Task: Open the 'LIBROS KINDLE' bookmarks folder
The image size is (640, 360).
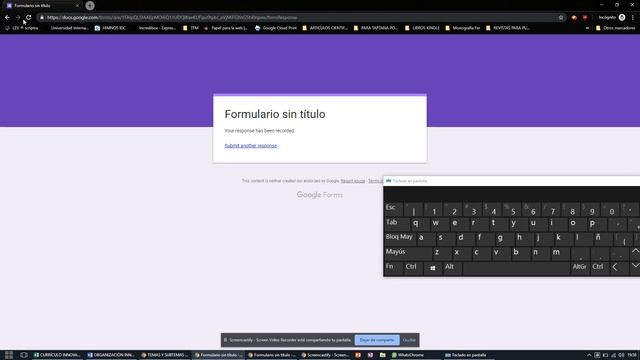Action: tap(422, 28)
